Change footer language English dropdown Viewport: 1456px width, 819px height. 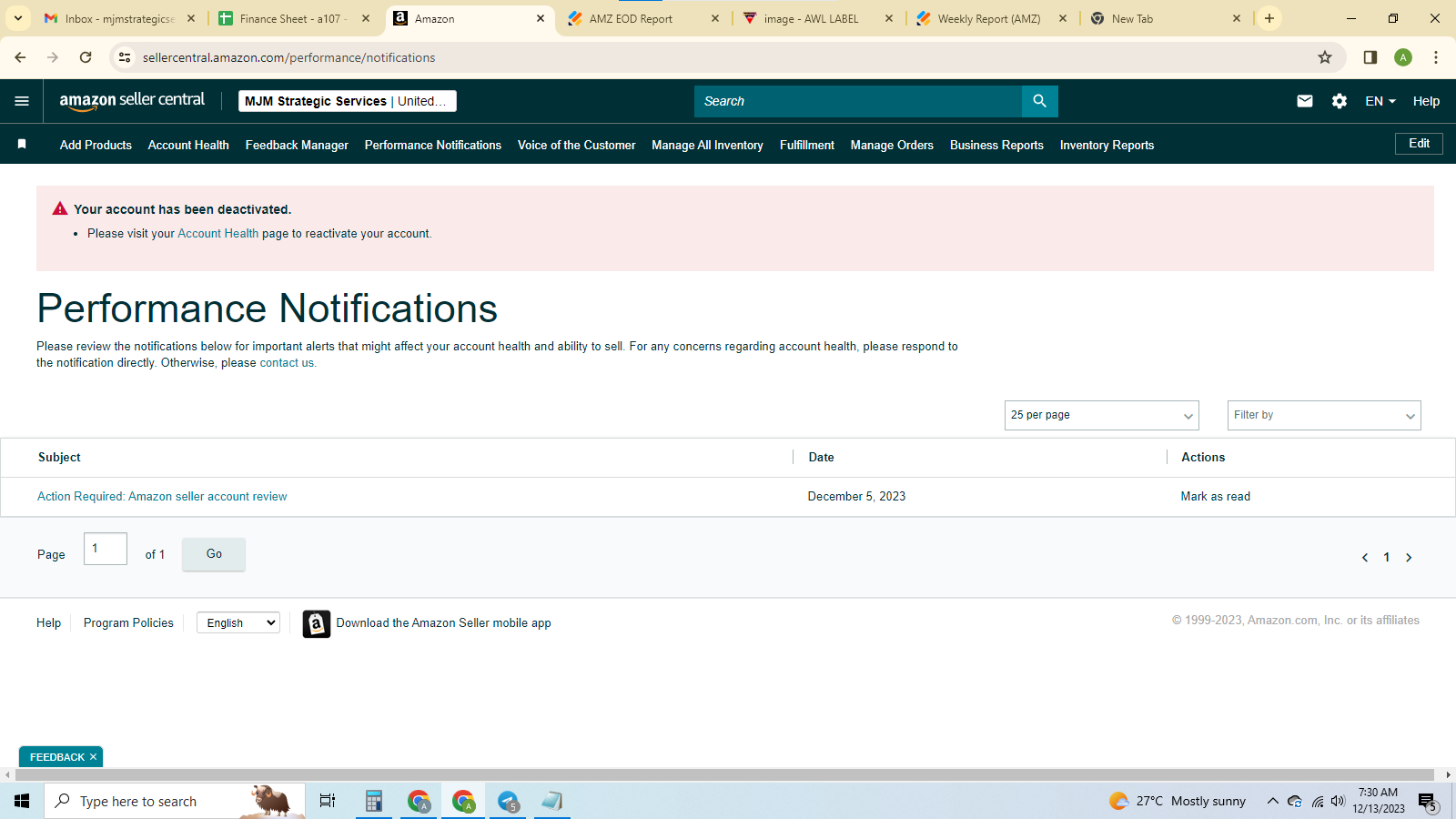coord(238,623)
